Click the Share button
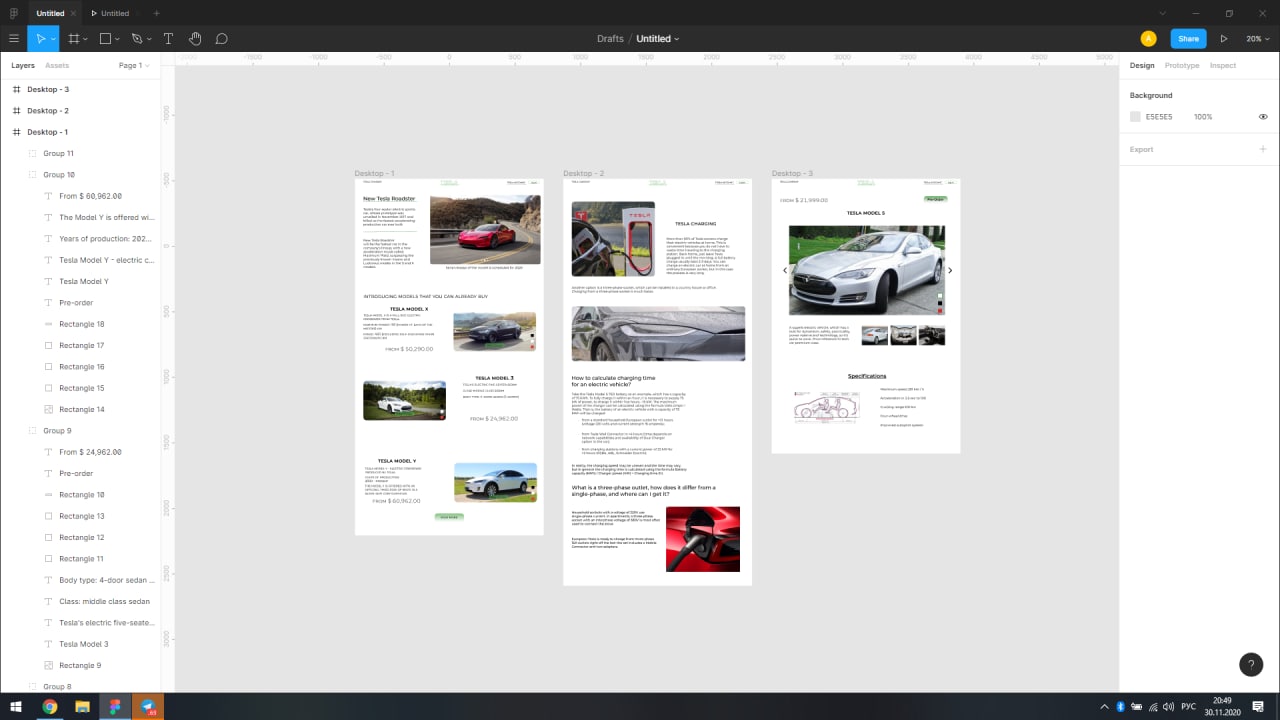Screen dimensions: 1280x720 [1188, 39]
